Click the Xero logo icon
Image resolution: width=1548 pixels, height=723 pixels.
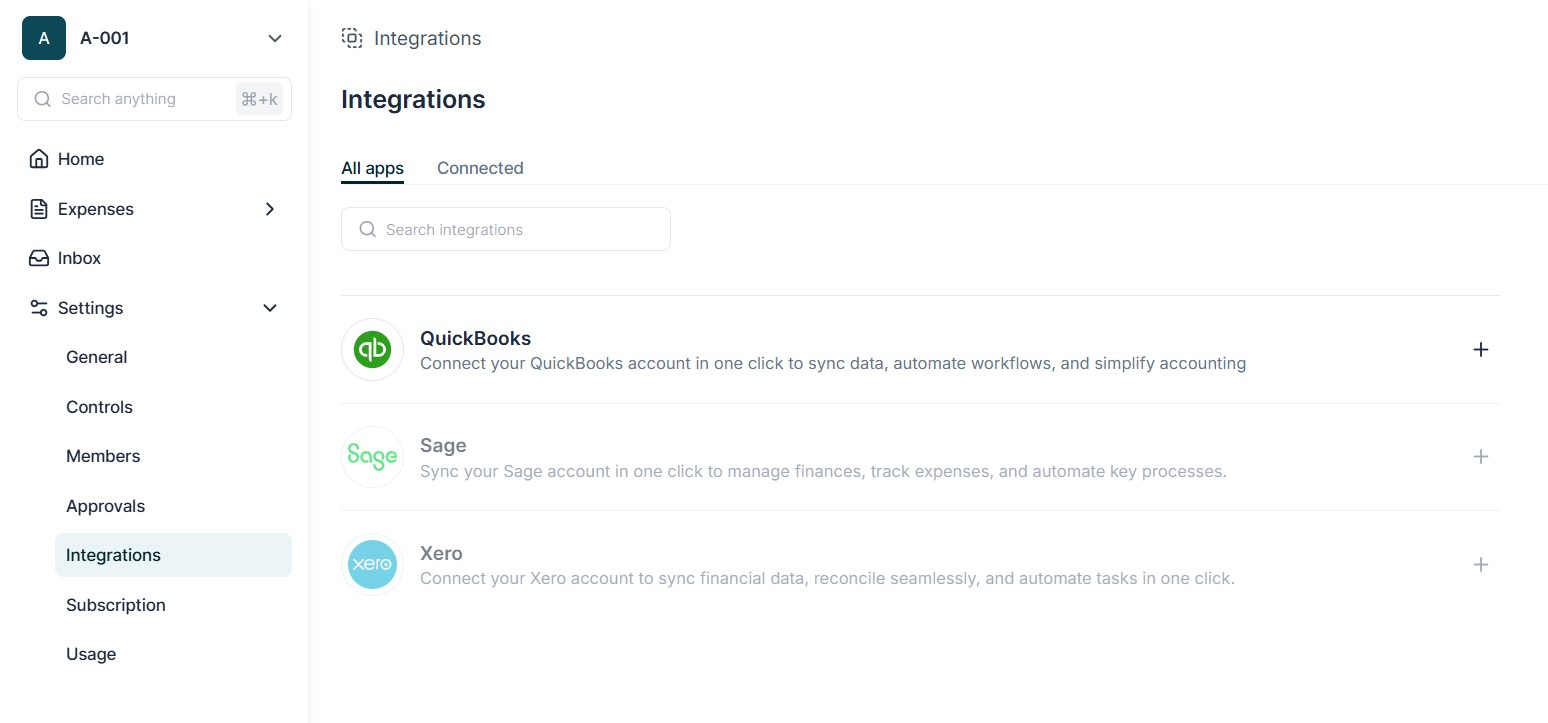click(x=372, y=565)
